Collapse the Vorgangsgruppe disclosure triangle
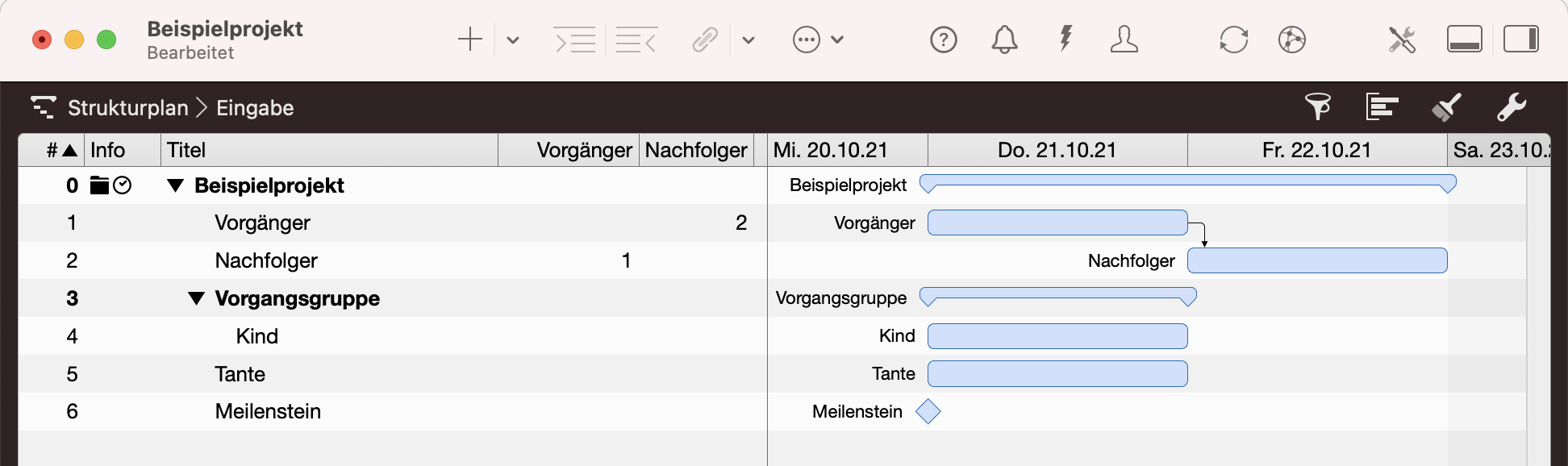 pos(195,297)
